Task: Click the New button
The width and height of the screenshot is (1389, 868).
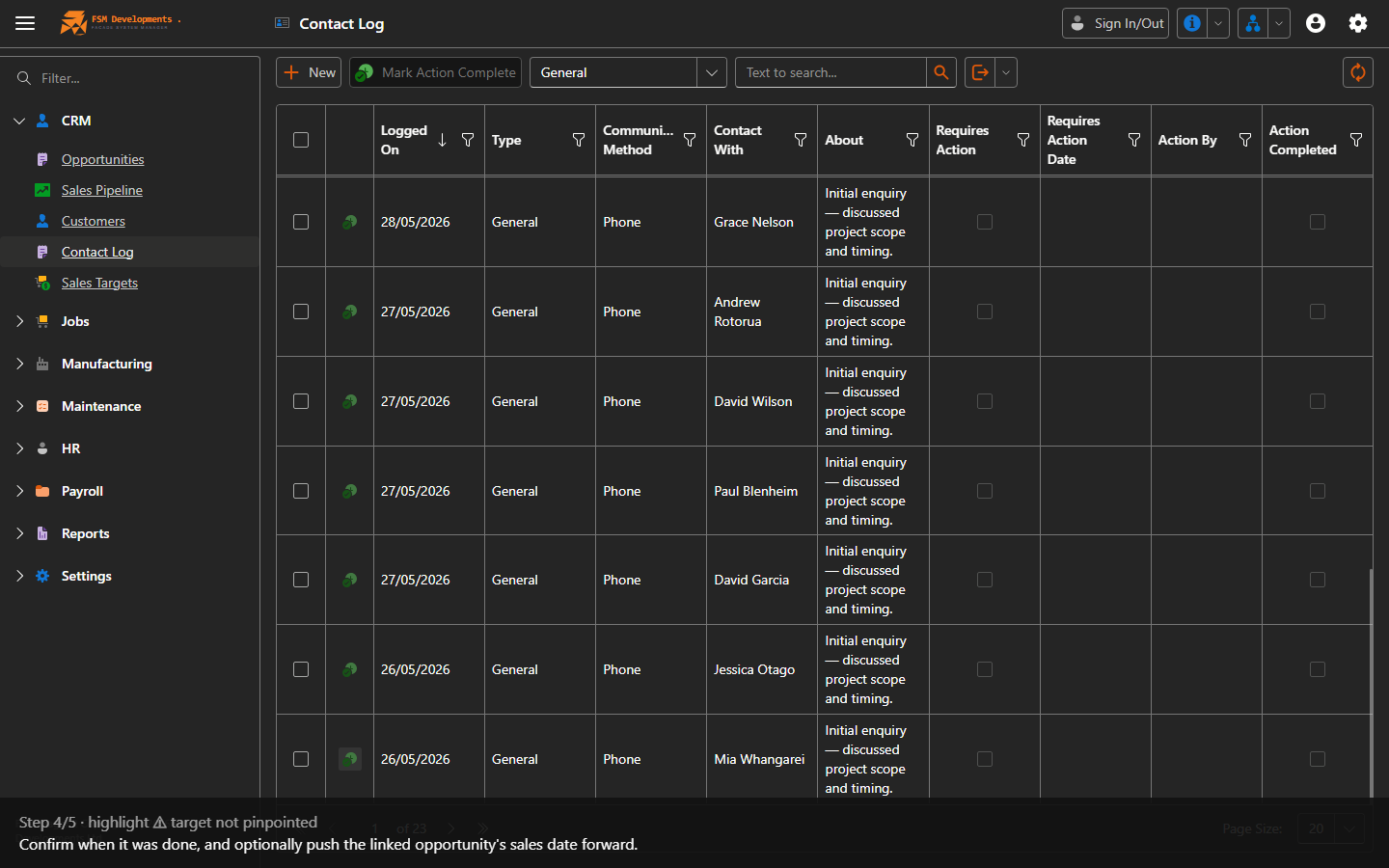Action: click(x=309, y=72)
